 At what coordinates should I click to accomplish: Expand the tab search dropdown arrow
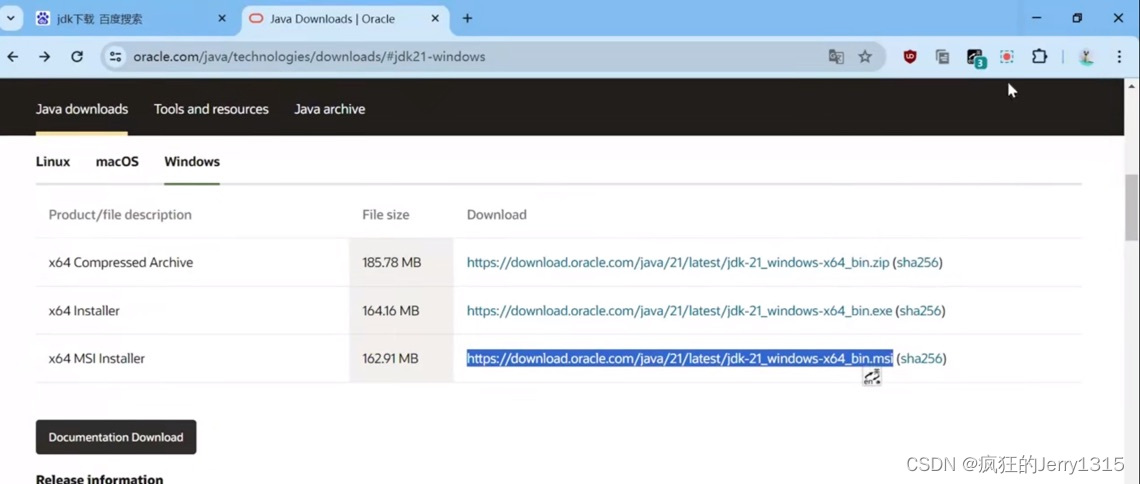[11, 18]
